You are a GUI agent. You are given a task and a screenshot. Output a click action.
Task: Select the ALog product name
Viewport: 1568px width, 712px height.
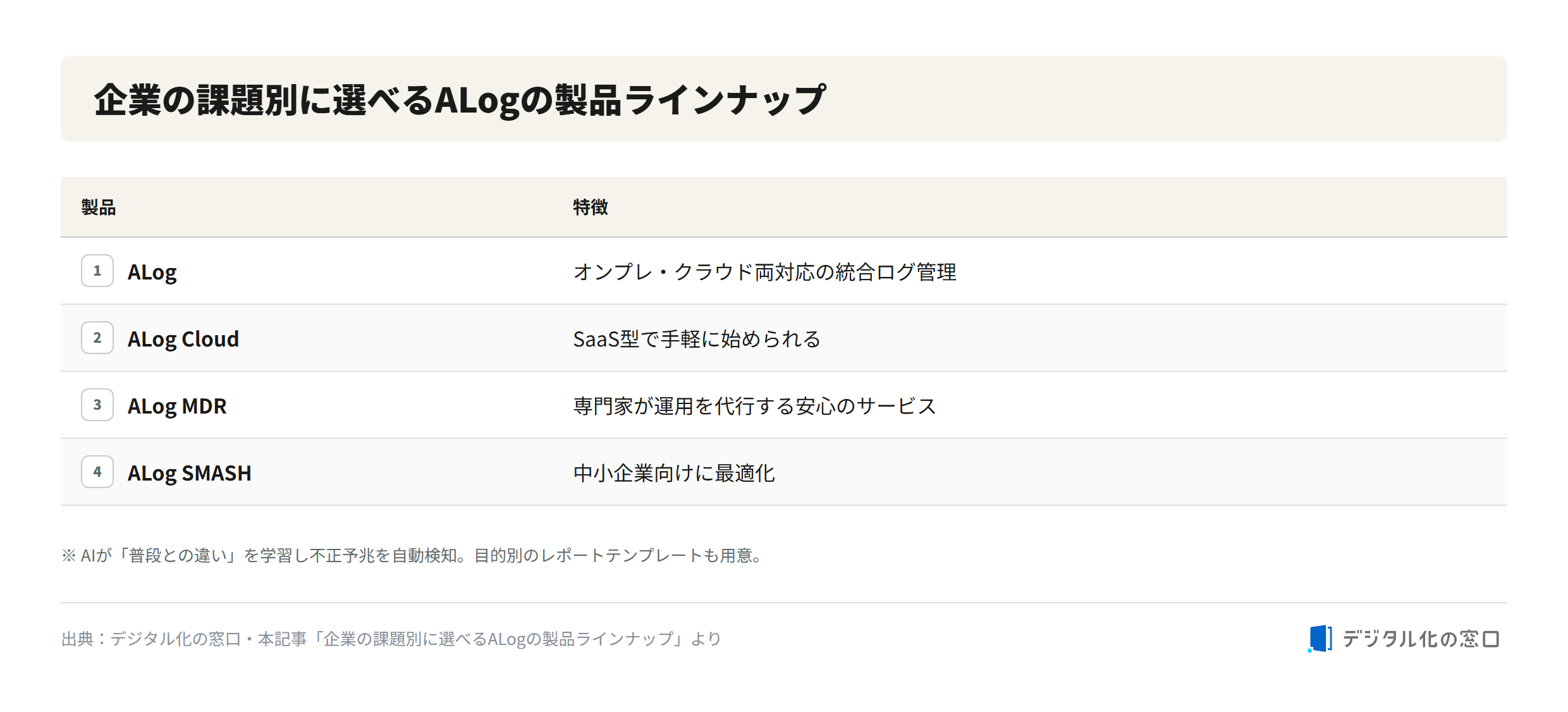(152, 272)
